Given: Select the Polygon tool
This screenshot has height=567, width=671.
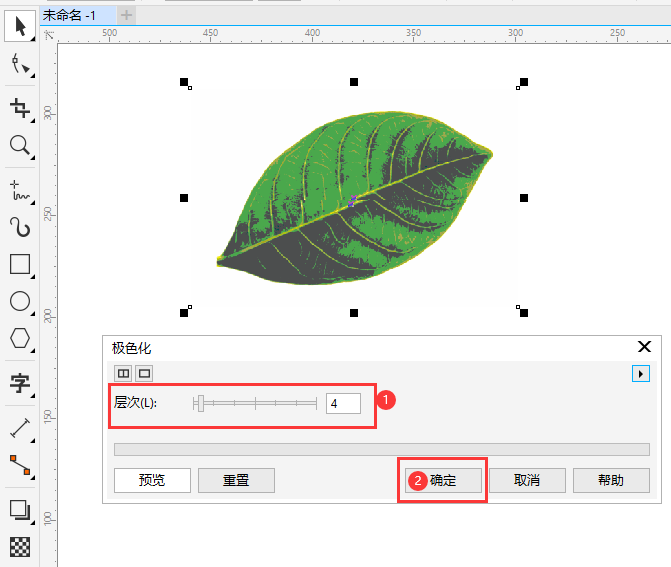Looking at the screenshot, I should [20, 338].
